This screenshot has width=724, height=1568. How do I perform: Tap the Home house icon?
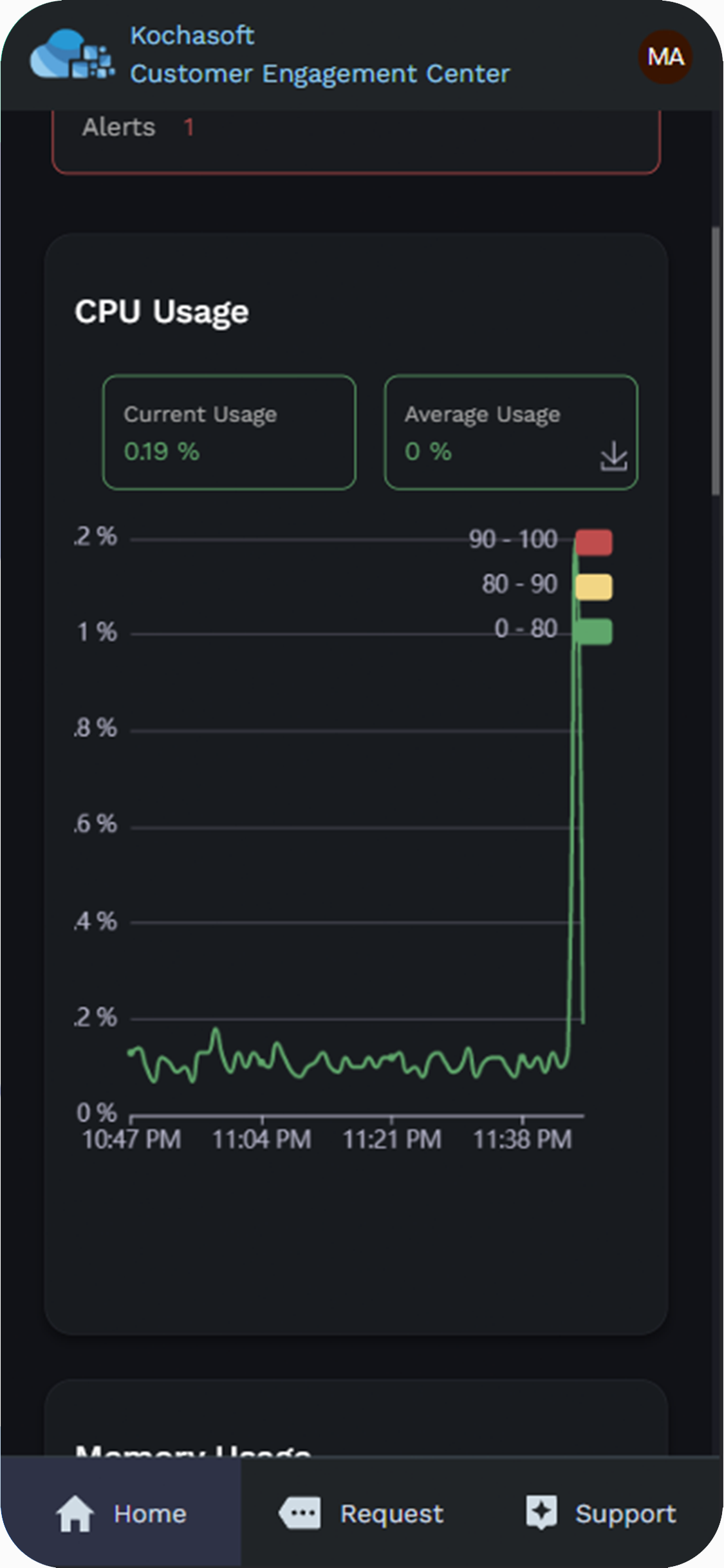coord(75,1513)
